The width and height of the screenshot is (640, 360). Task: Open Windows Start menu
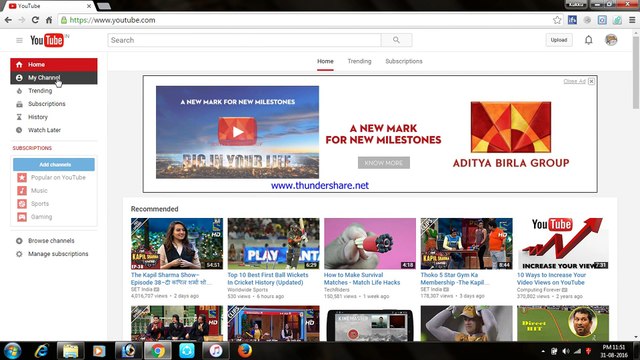pos(12,351)
